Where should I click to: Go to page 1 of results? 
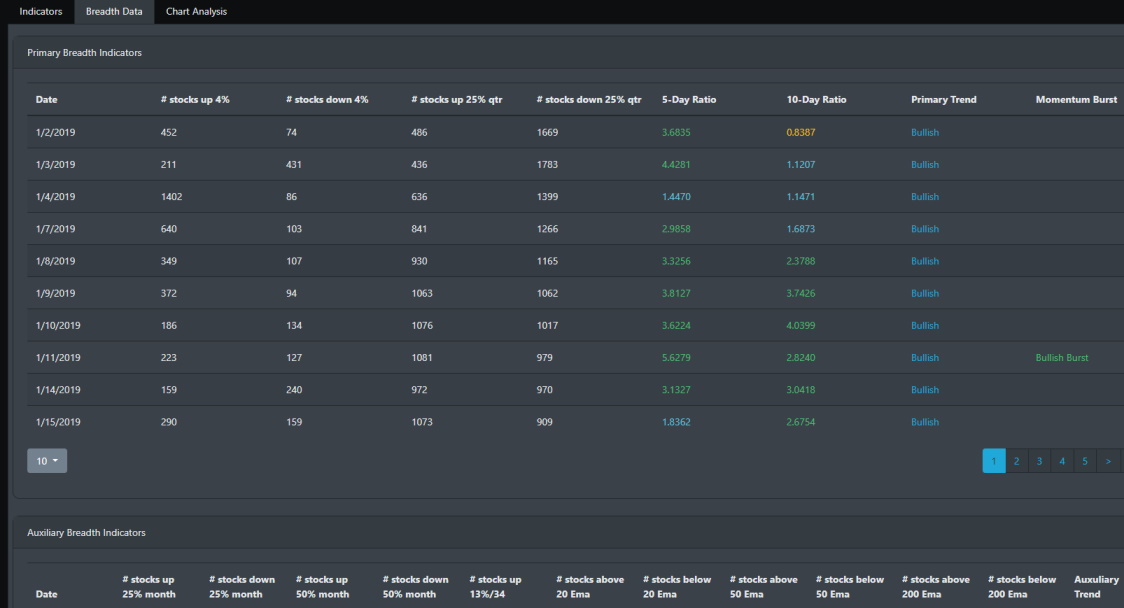pos(994,461)
